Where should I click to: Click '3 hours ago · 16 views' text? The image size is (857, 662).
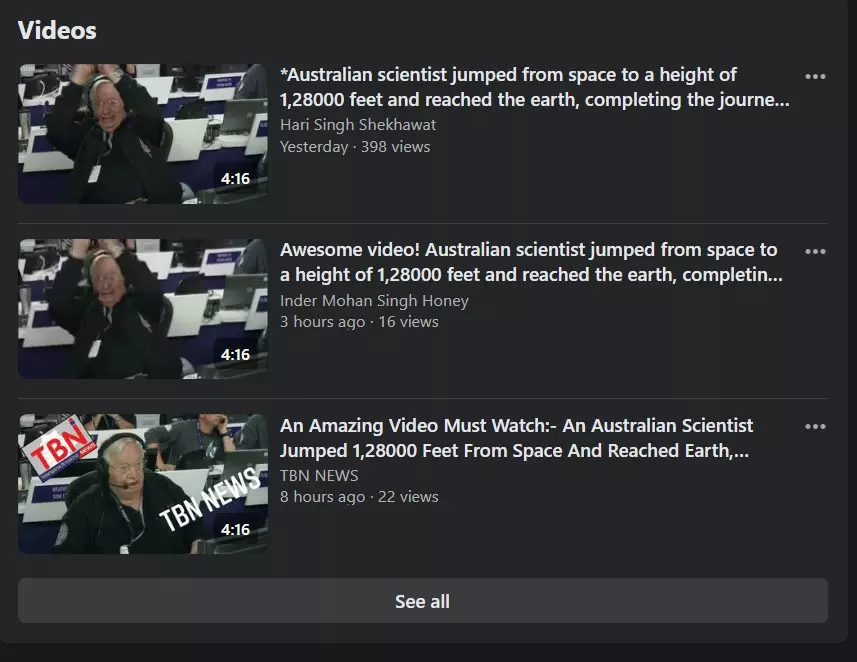359,321
